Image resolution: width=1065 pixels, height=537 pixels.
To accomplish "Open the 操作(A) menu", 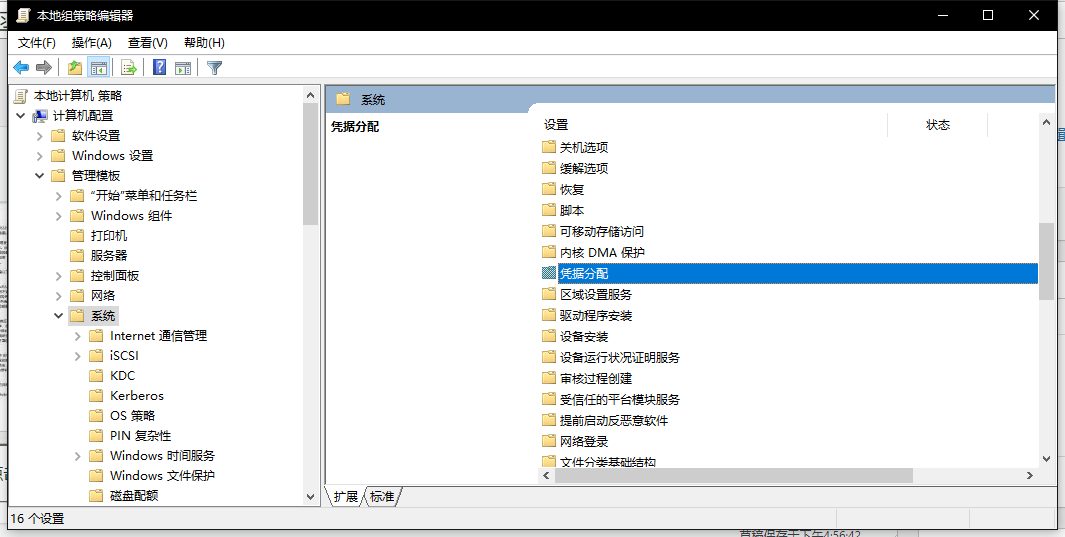I will click(91, 43).
